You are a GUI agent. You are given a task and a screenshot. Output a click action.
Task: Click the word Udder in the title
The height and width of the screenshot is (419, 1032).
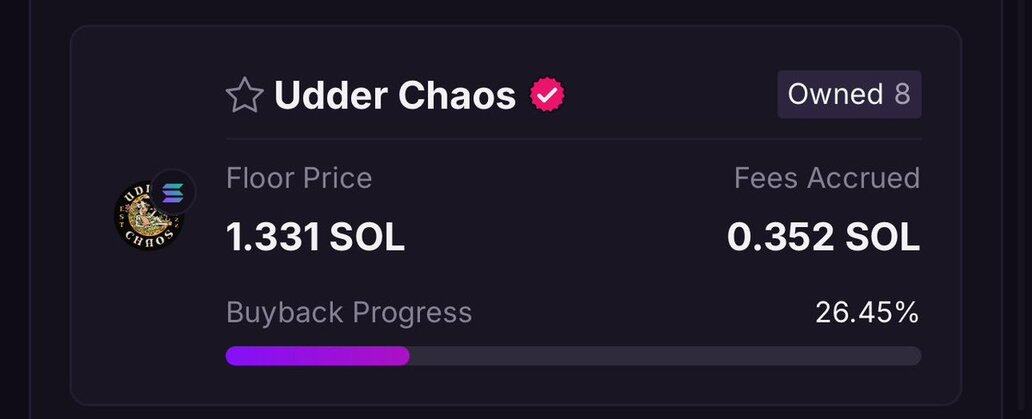[x=331, y=95]
